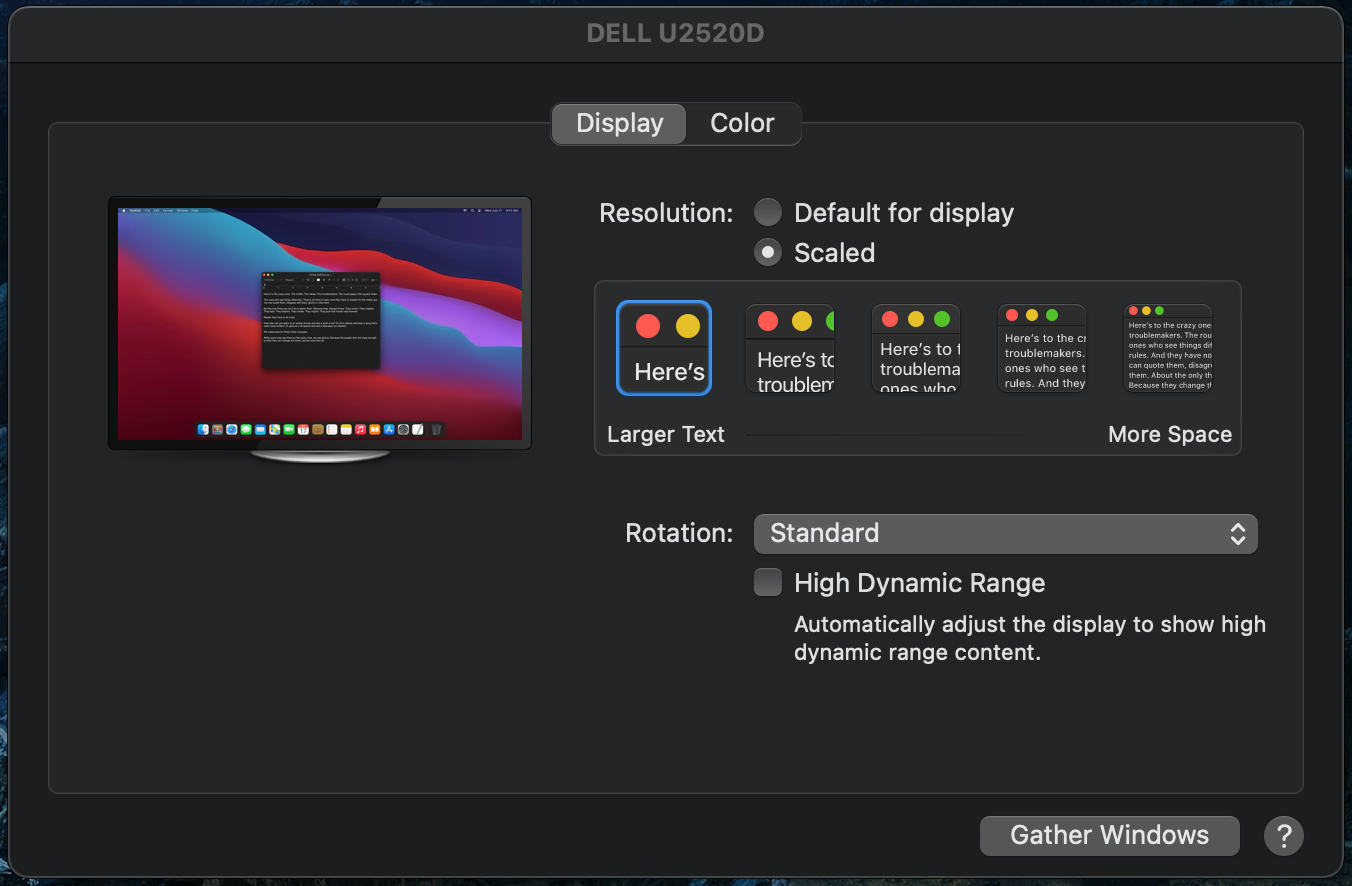This screenshot has width=1352, height=886.
Task: Click the monitor preview image
Action: point(320,329)
